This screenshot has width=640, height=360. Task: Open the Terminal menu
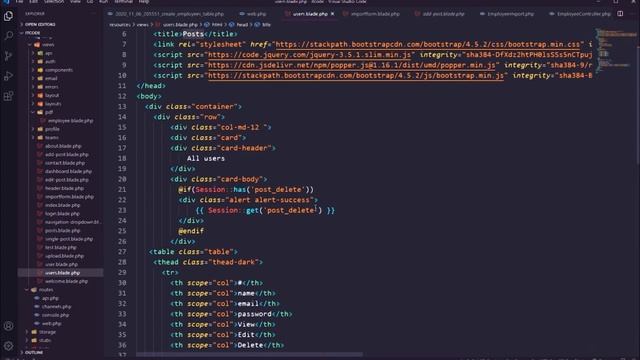[123, 2]
